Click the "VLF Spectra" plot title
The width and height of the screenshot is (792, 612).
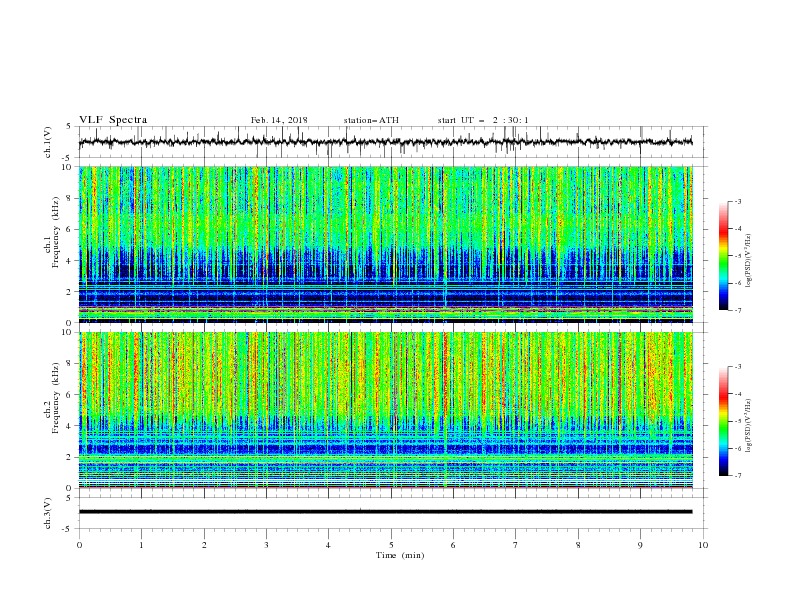[x=113, y=120]
